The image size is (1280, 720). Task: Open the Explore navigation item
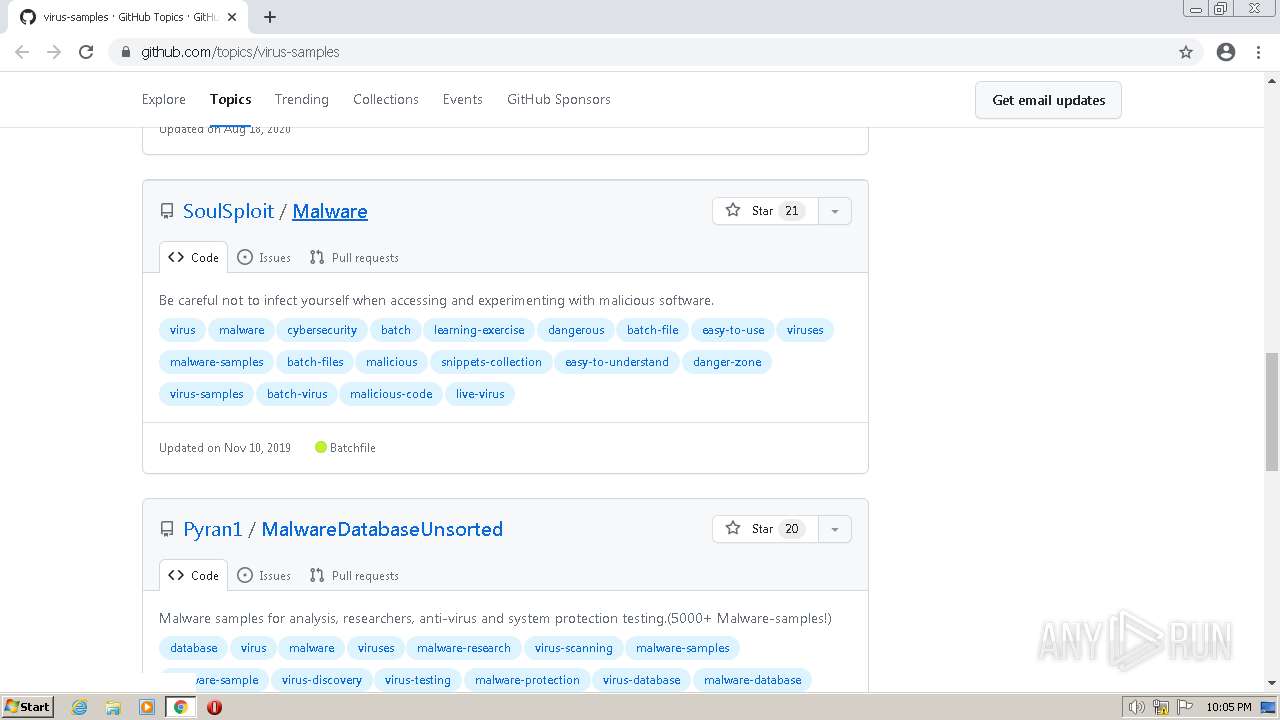point(164,99)
